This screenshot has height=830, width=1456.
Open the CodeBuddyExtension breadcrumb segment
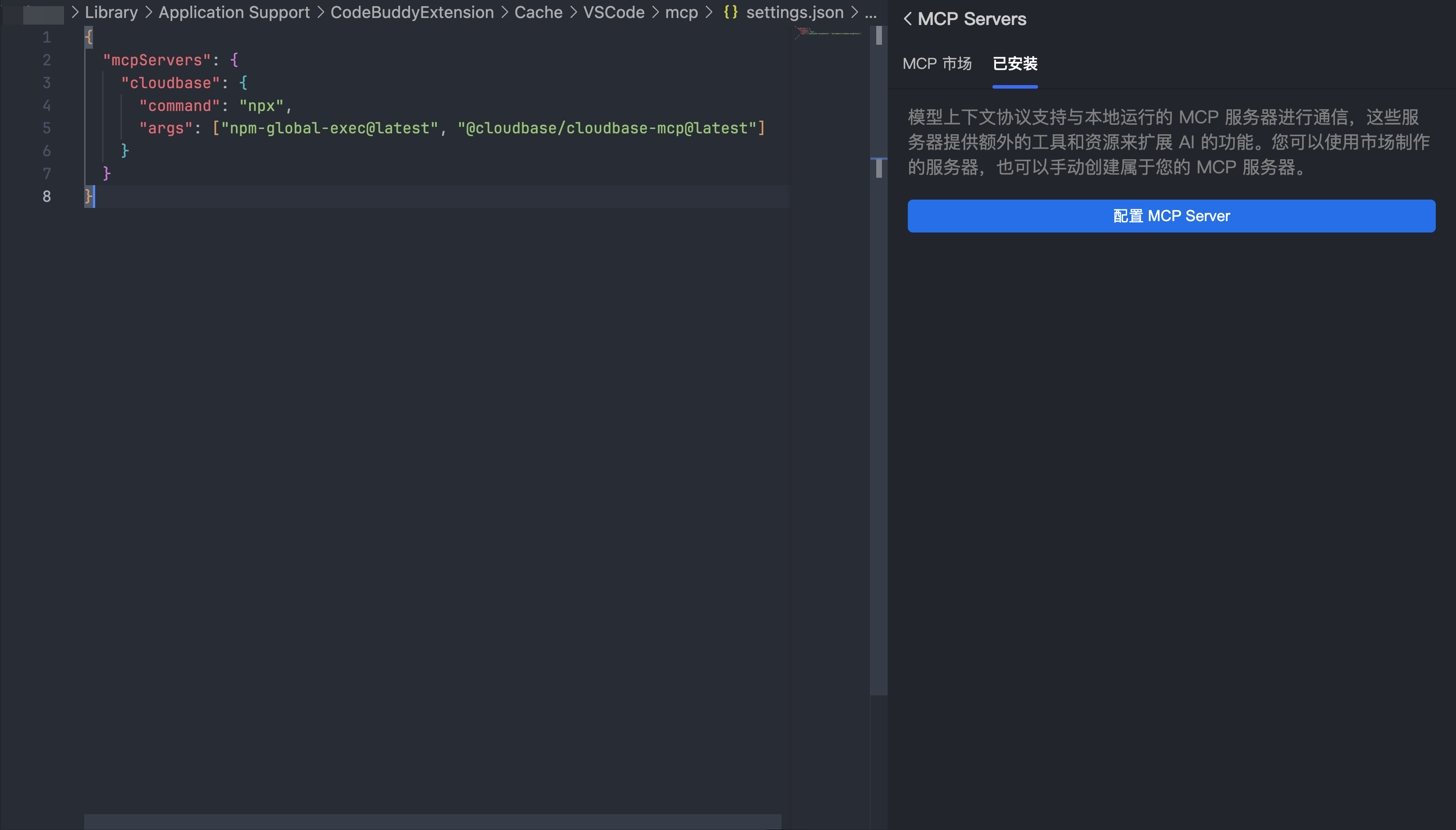(x=412, y=12)
